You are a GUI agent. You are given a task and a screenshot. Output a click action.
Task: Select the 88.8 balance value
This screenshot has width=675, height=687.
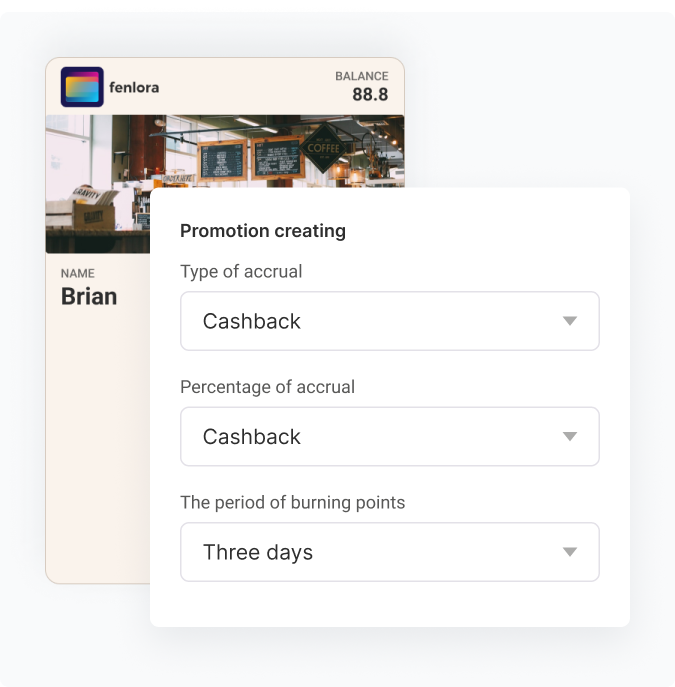[x=370, y=95]
